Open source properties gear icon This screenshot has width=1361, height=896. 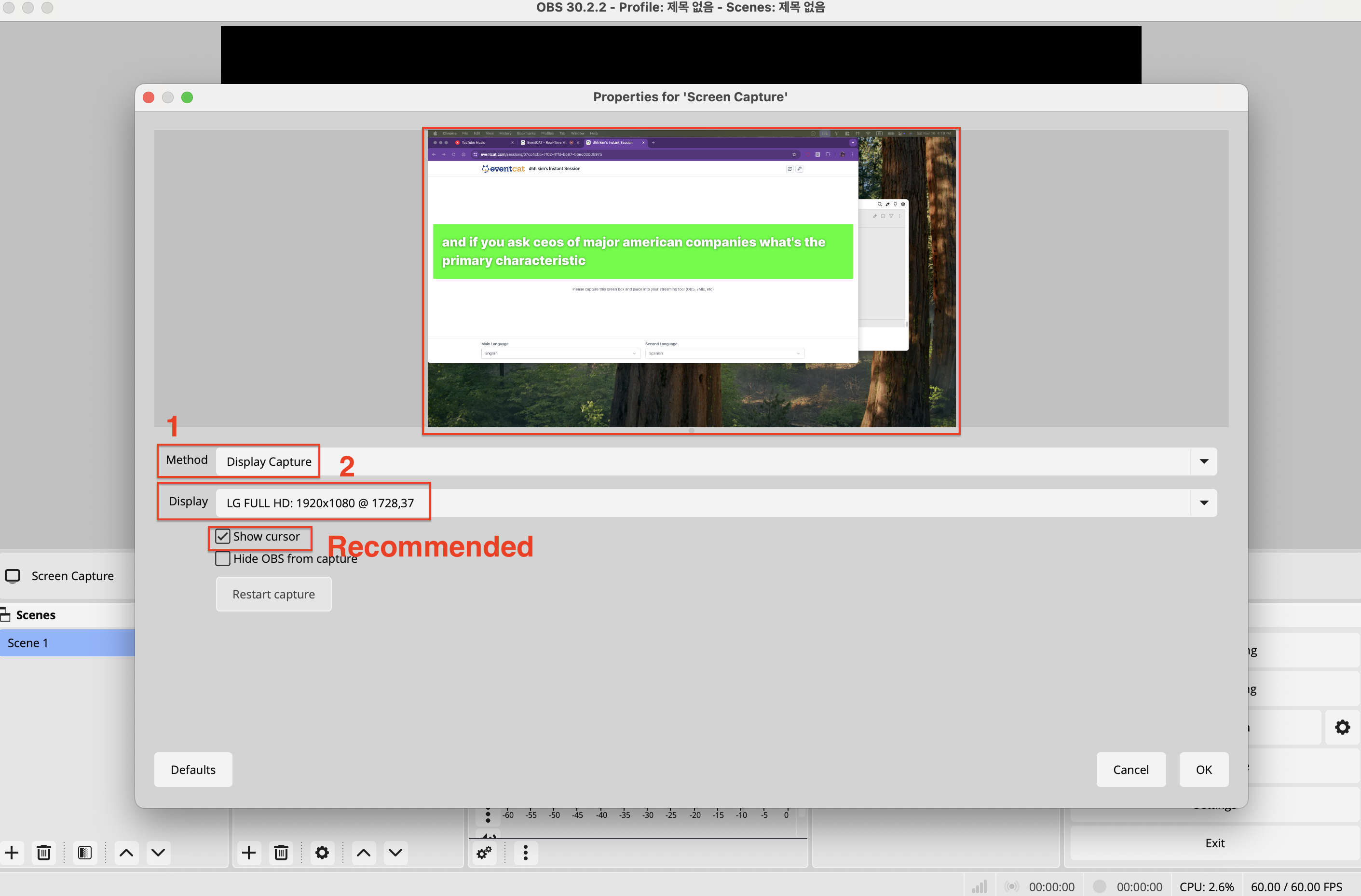pyautogui.click(x=322, y=853)
